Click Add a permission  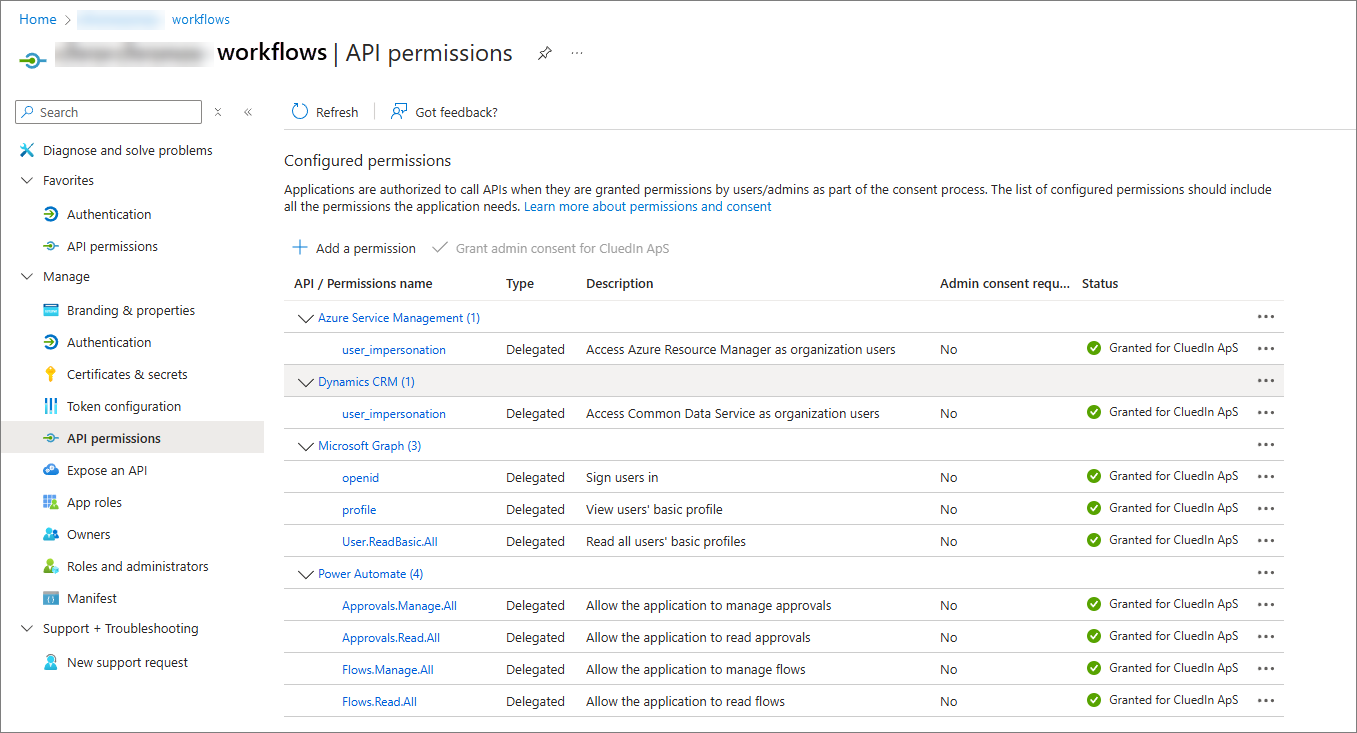(354, 248)
